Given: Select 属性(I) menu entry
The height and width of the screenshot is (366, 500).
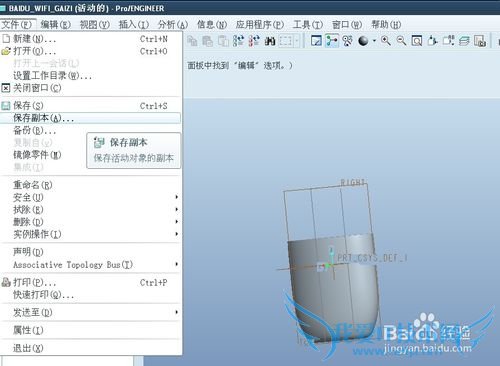Looking at the screenshot, I should point(91,330).
